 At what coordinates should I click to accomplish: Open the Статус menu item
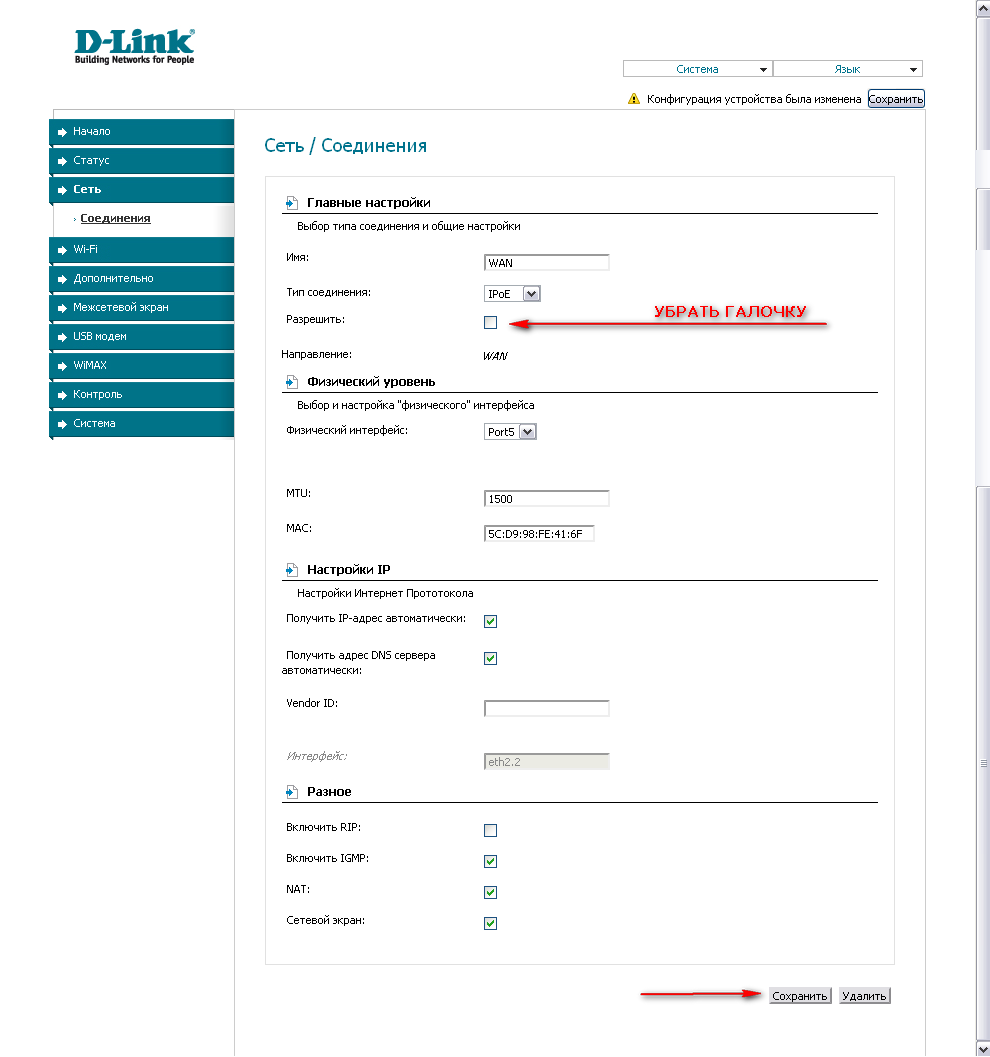point(142,160)
